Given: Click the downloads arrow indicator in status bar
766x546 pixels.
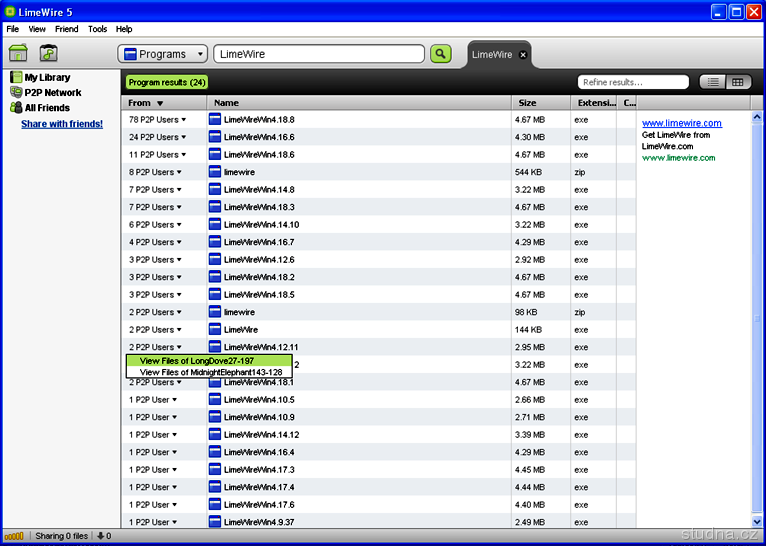Looking at the screenshot, I should click(104, 536).
